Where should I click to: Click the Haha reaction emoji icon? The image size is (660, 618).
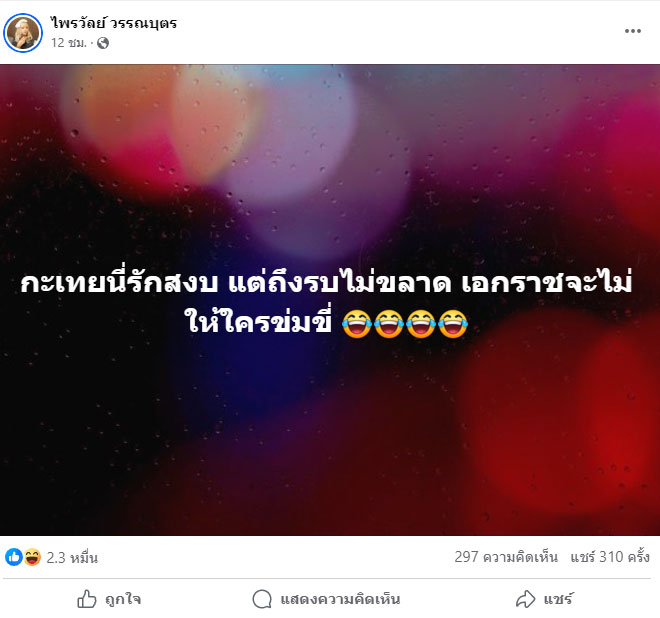[x=32, y=557]
